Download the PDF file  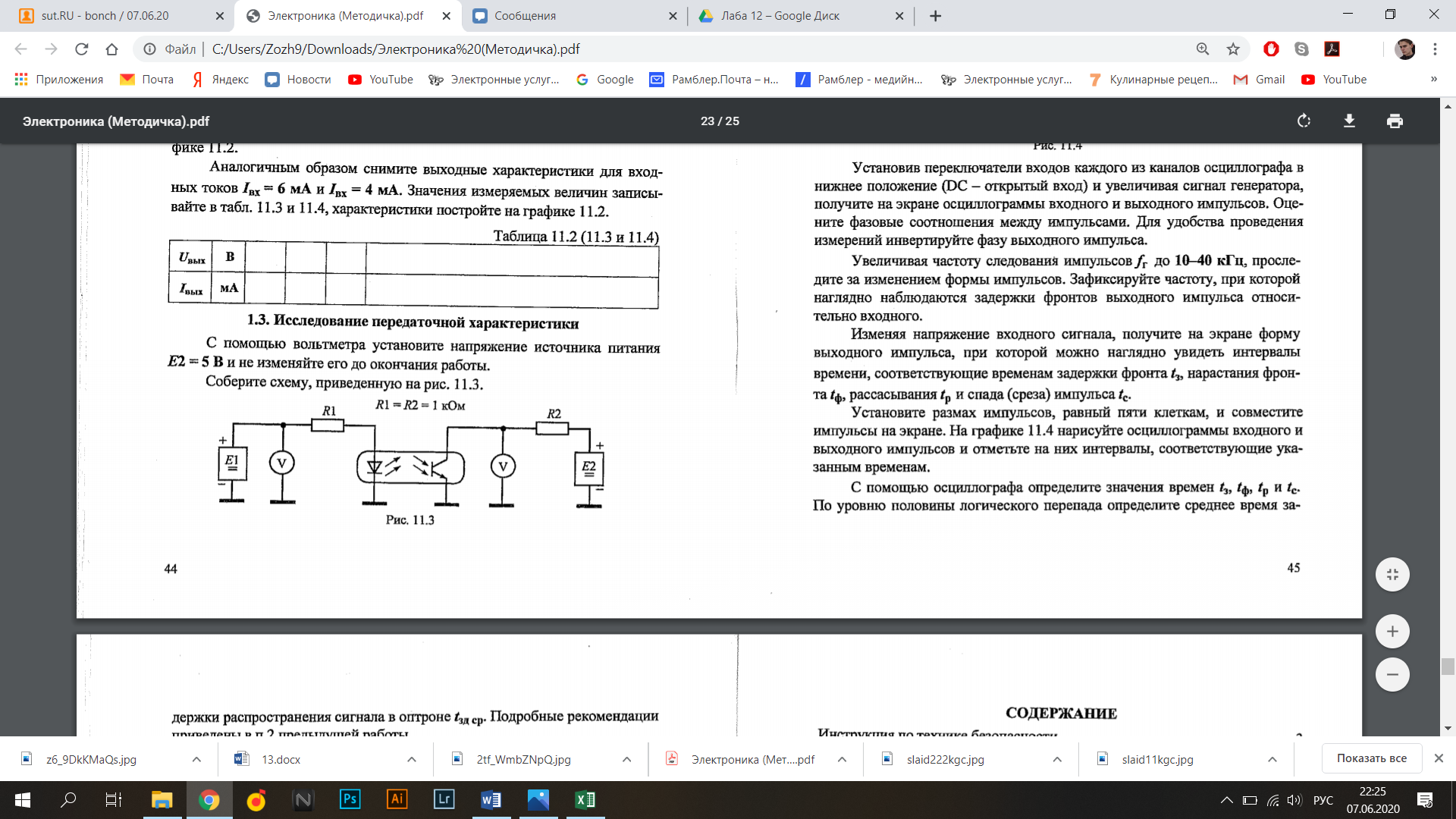coord(1349,121)
